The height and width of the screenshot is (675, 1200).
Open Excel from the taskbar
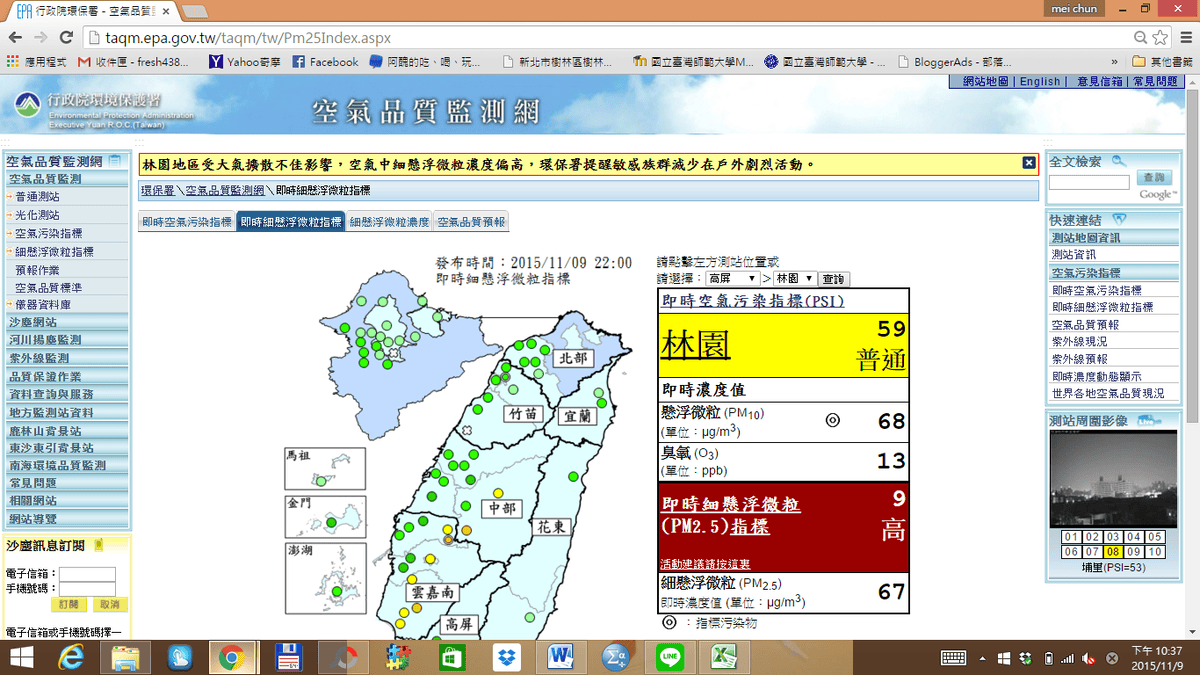722,657
